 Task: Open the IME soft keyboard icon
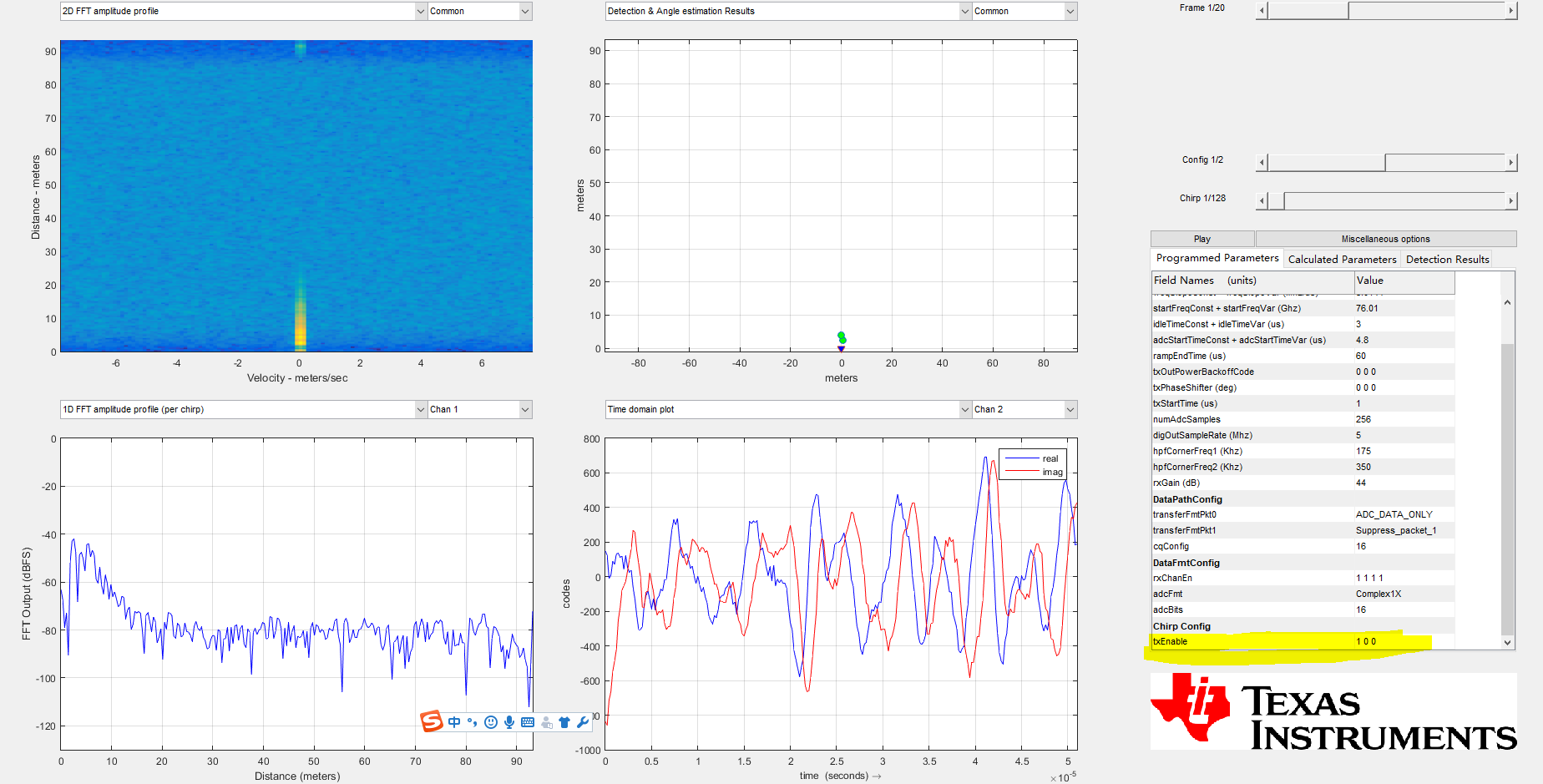(528, 722)
